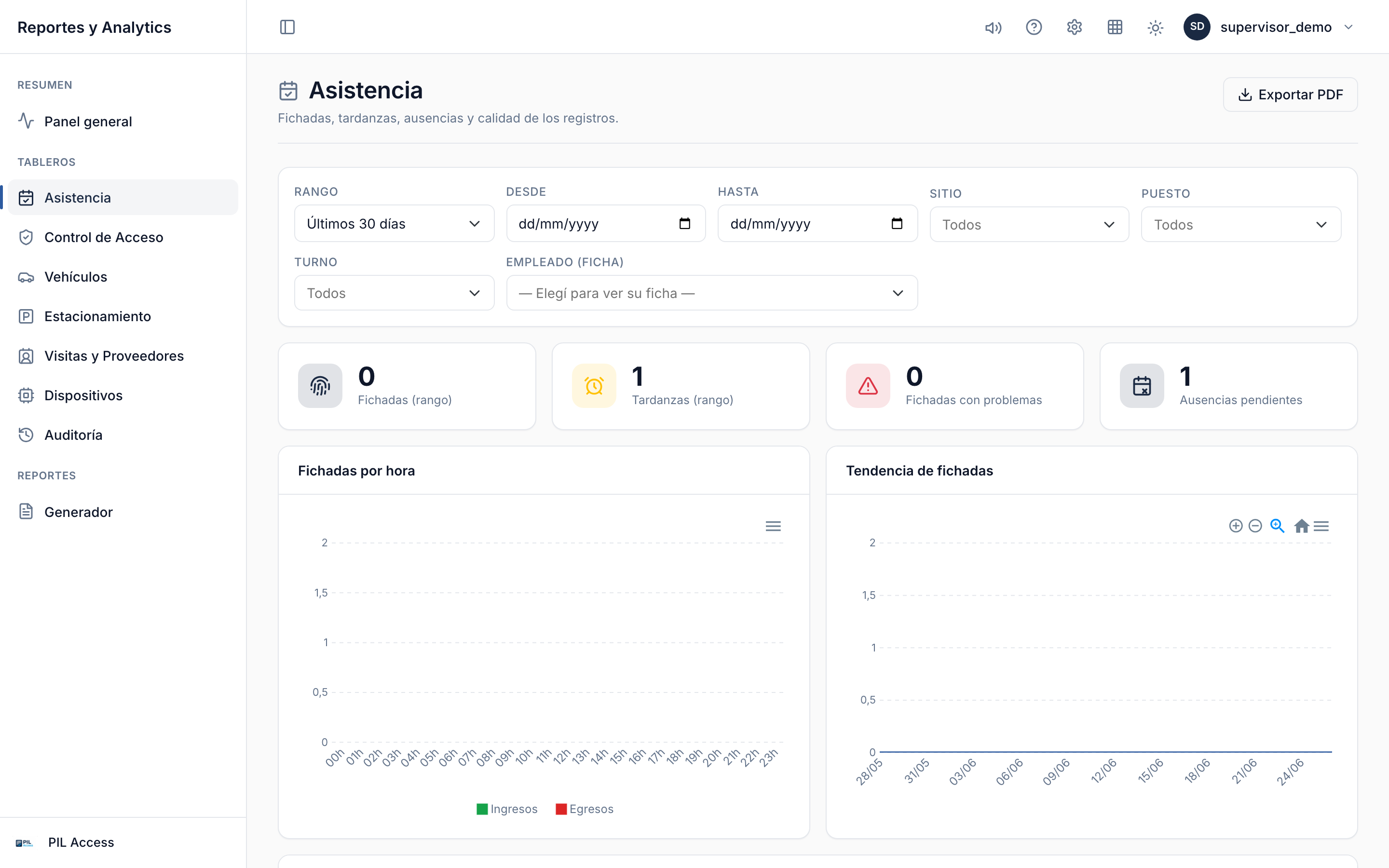Click the Exportar PDF button
This screenshot has width=1389, height=868.
coord(1290,95)
